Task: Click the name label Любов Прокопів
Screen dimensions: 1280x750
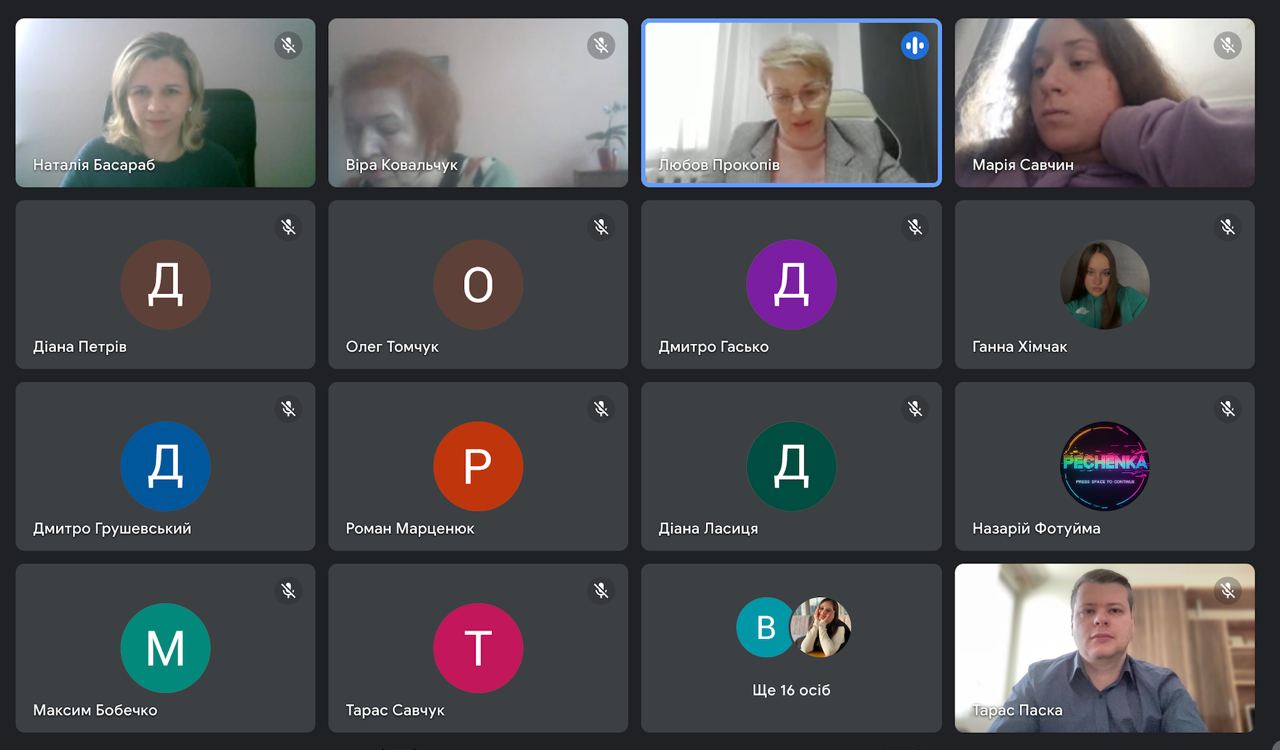Action: point(719,165)
